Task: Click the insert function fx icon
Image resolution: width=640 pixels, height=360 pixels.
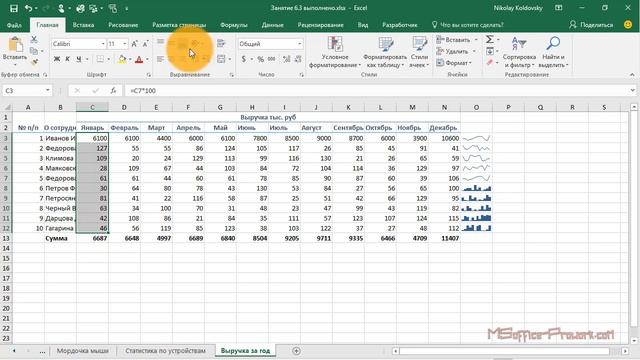Action: 113,91
